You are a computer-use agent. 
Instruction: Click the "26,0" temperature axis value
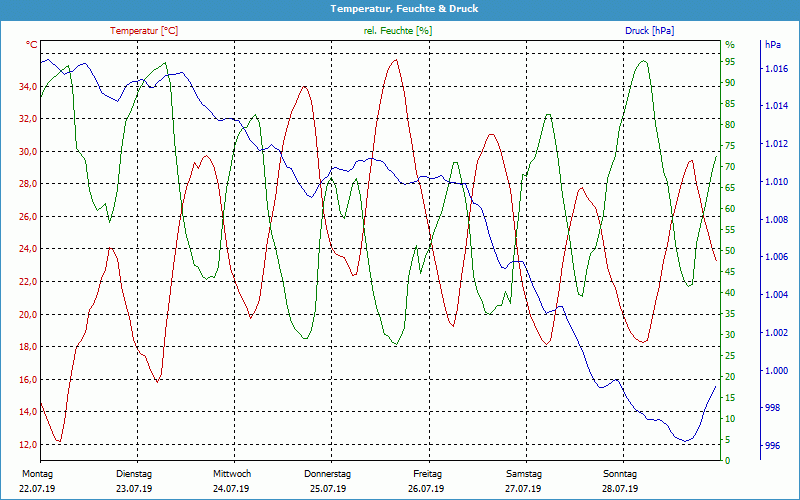(x=28, y=217)
